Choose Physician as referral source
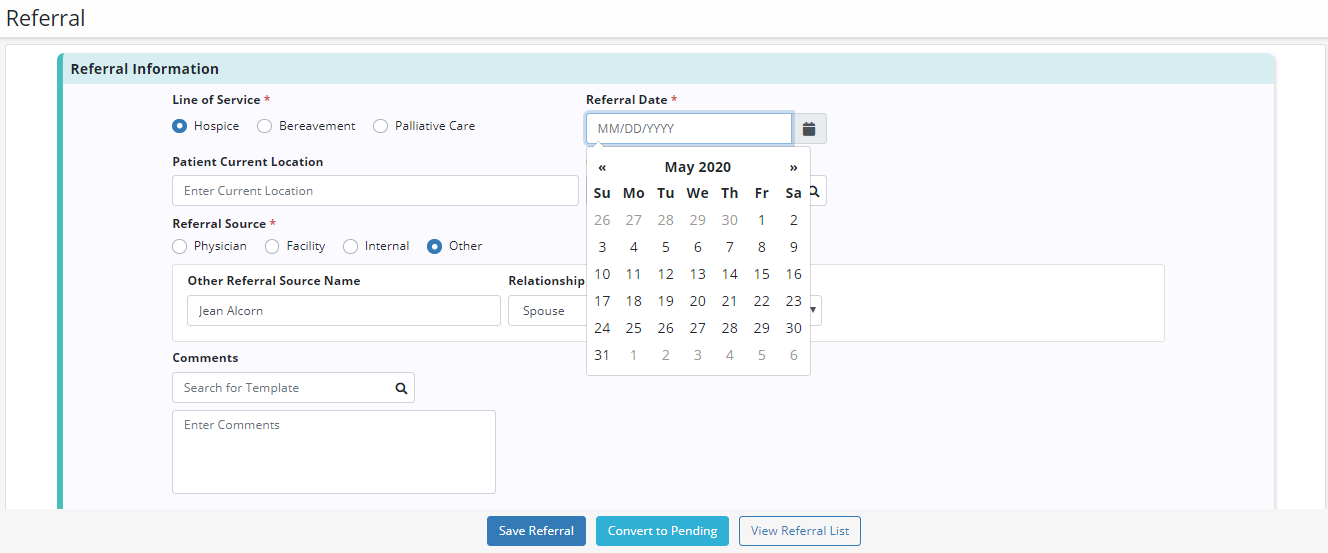The width and height of the screenshot is (1328, 553). tap(180, 246)
